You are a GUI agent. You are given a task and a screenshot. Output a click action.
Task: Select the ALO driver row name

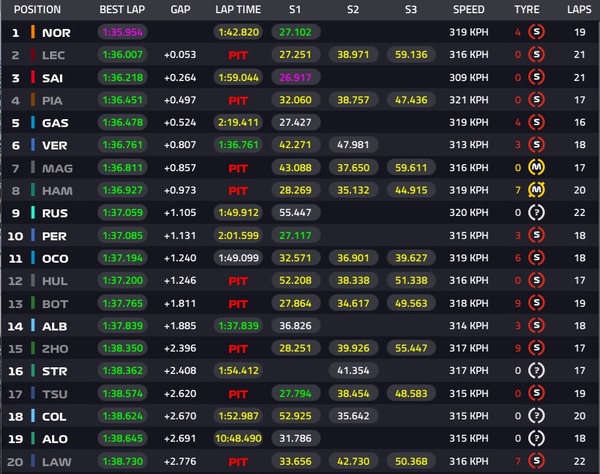pyautogui.click(x=55, y=439)
